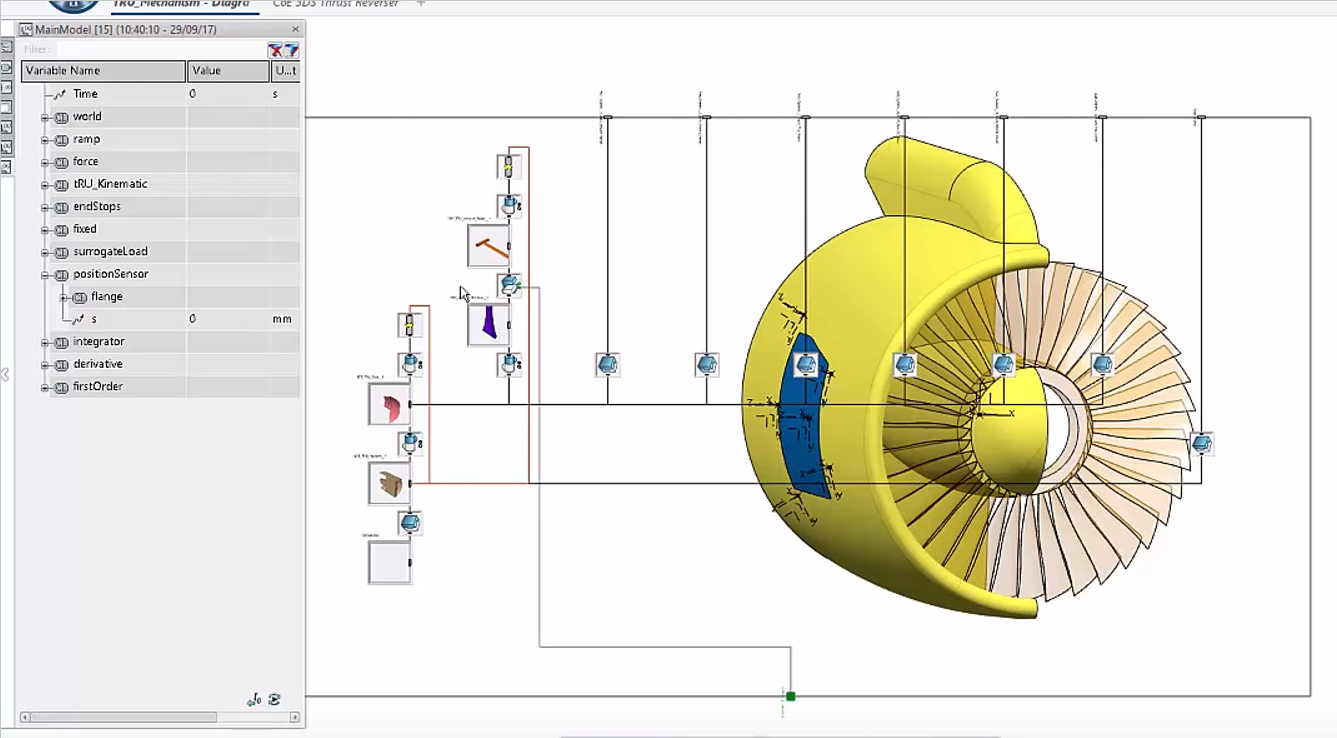
Task: Select the world row label
Action: pyautogui.click(x=87, y=117)
